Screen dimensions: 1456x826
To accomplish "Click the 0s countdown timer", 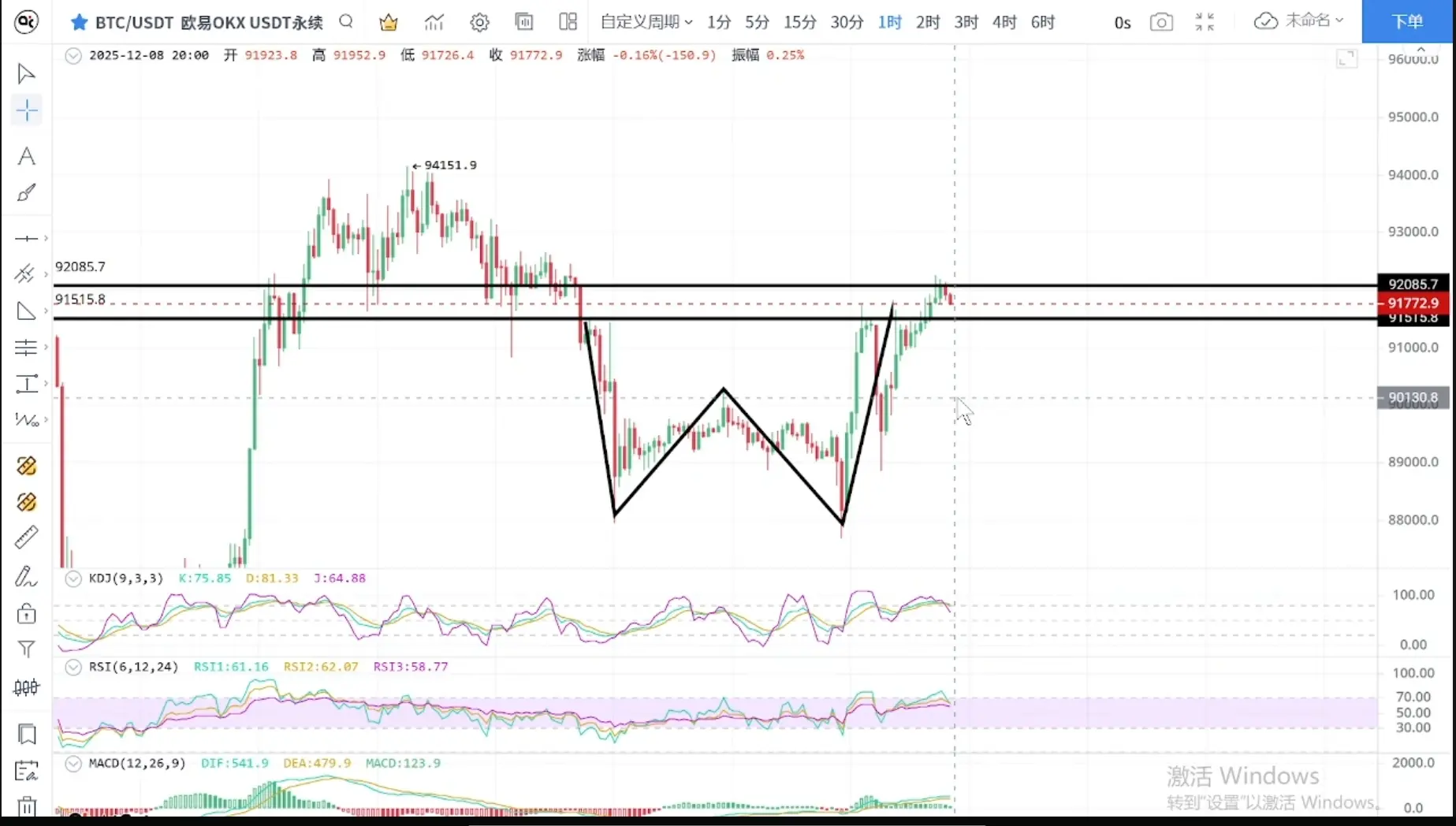I will pos(1123,23).
